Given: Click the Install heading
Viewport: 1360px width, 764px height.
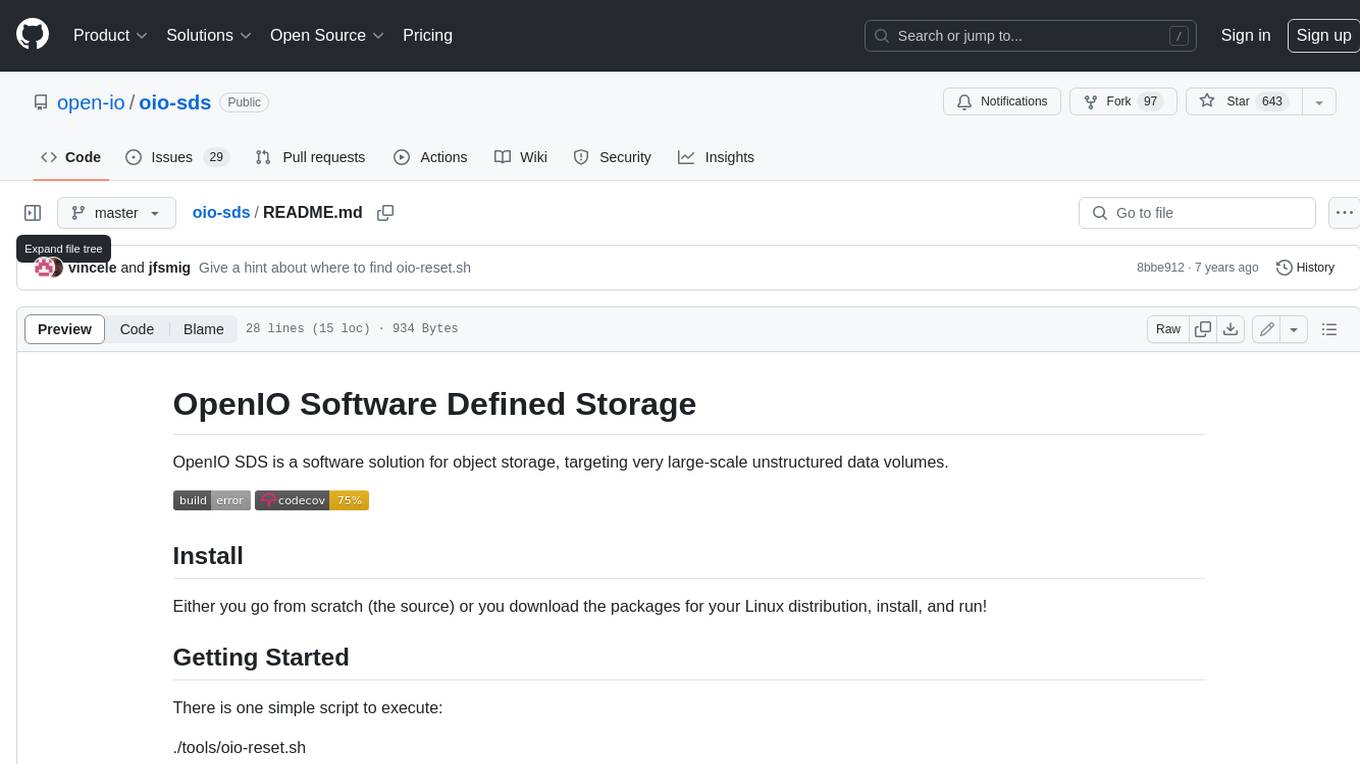Looking at the screenshot, I should 208,555.
